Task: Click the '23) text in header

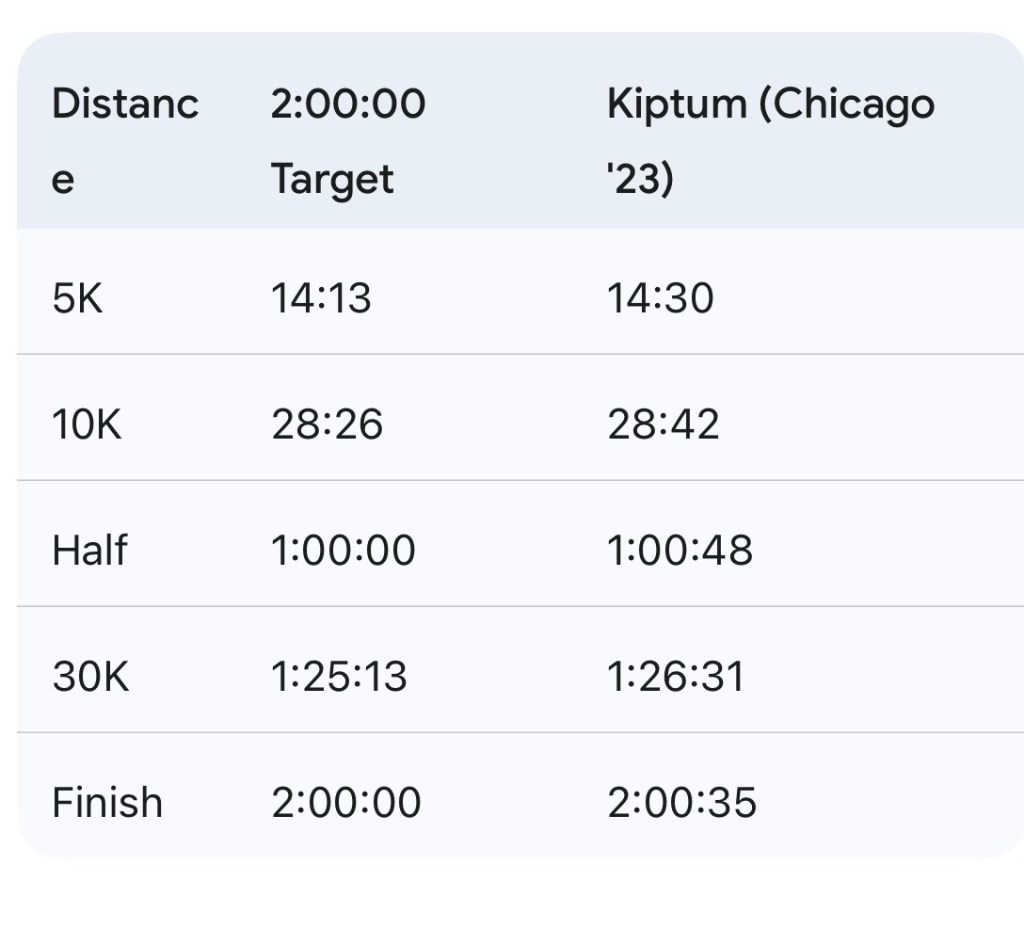Action: [x=640, y=180]
